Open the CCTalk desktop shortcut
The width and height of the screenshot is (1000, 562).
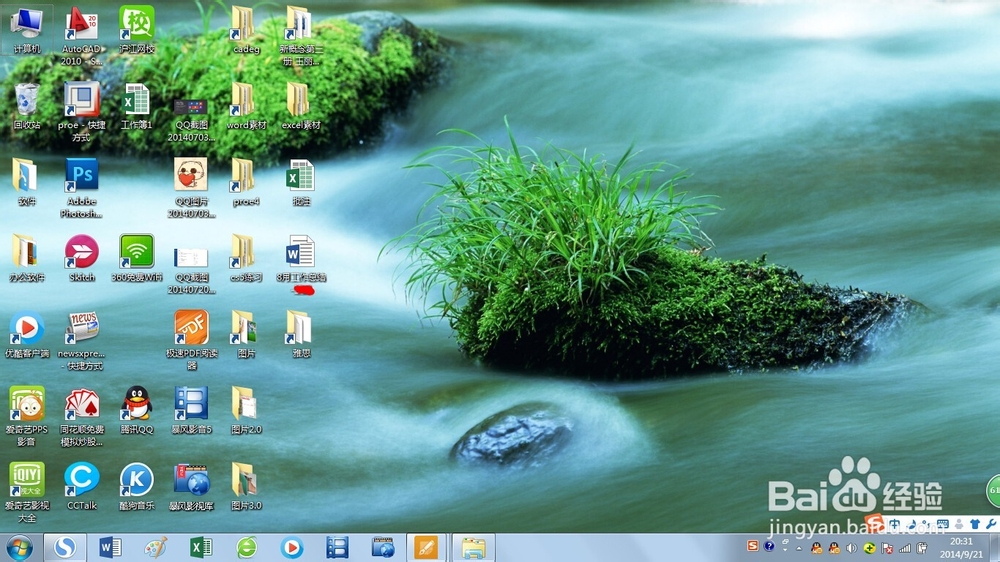(82, 485)
